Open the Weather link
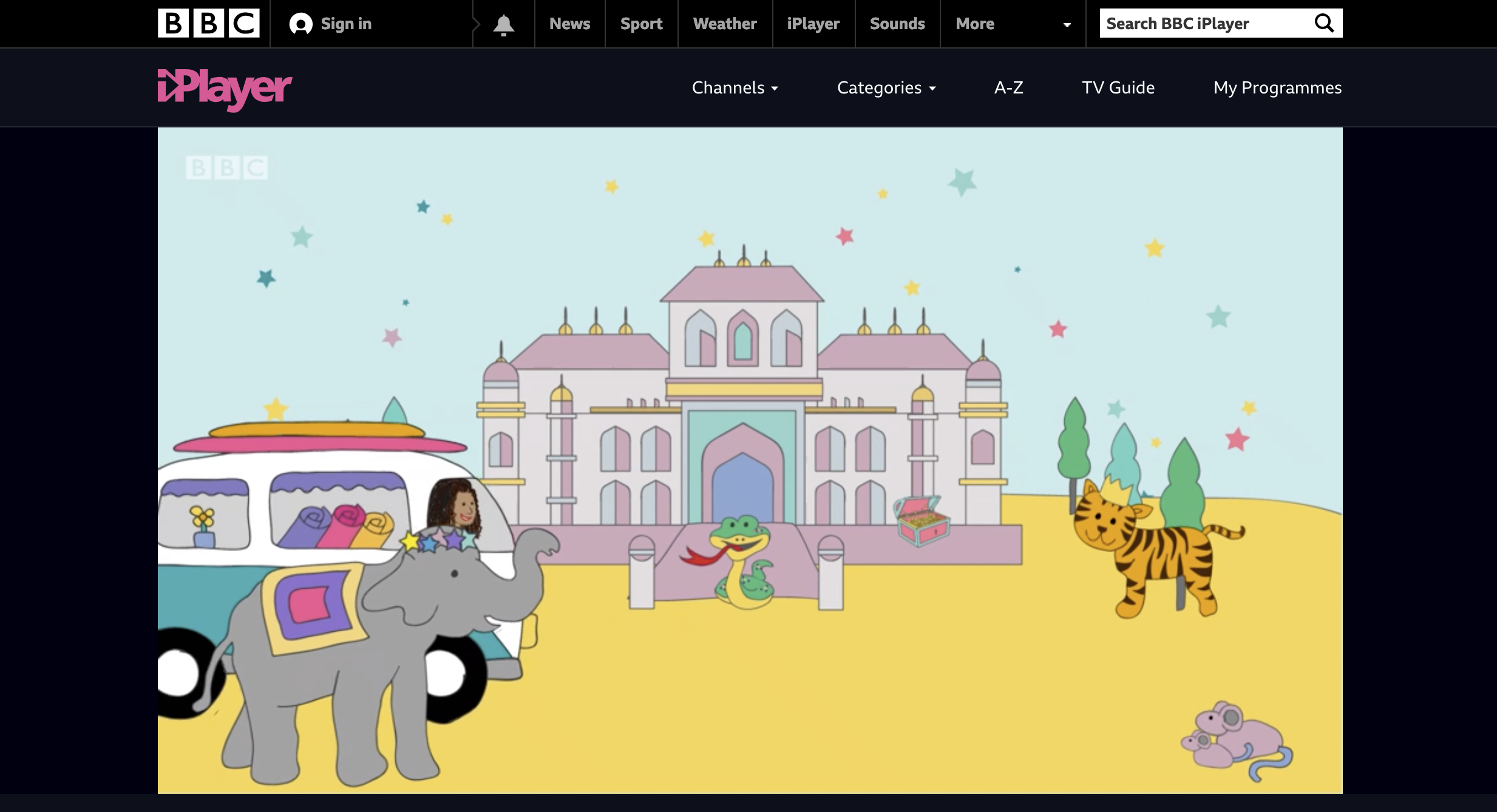The width and height of the screenshot is (1497, 812). pyautogui.click(x=725, y=24)
